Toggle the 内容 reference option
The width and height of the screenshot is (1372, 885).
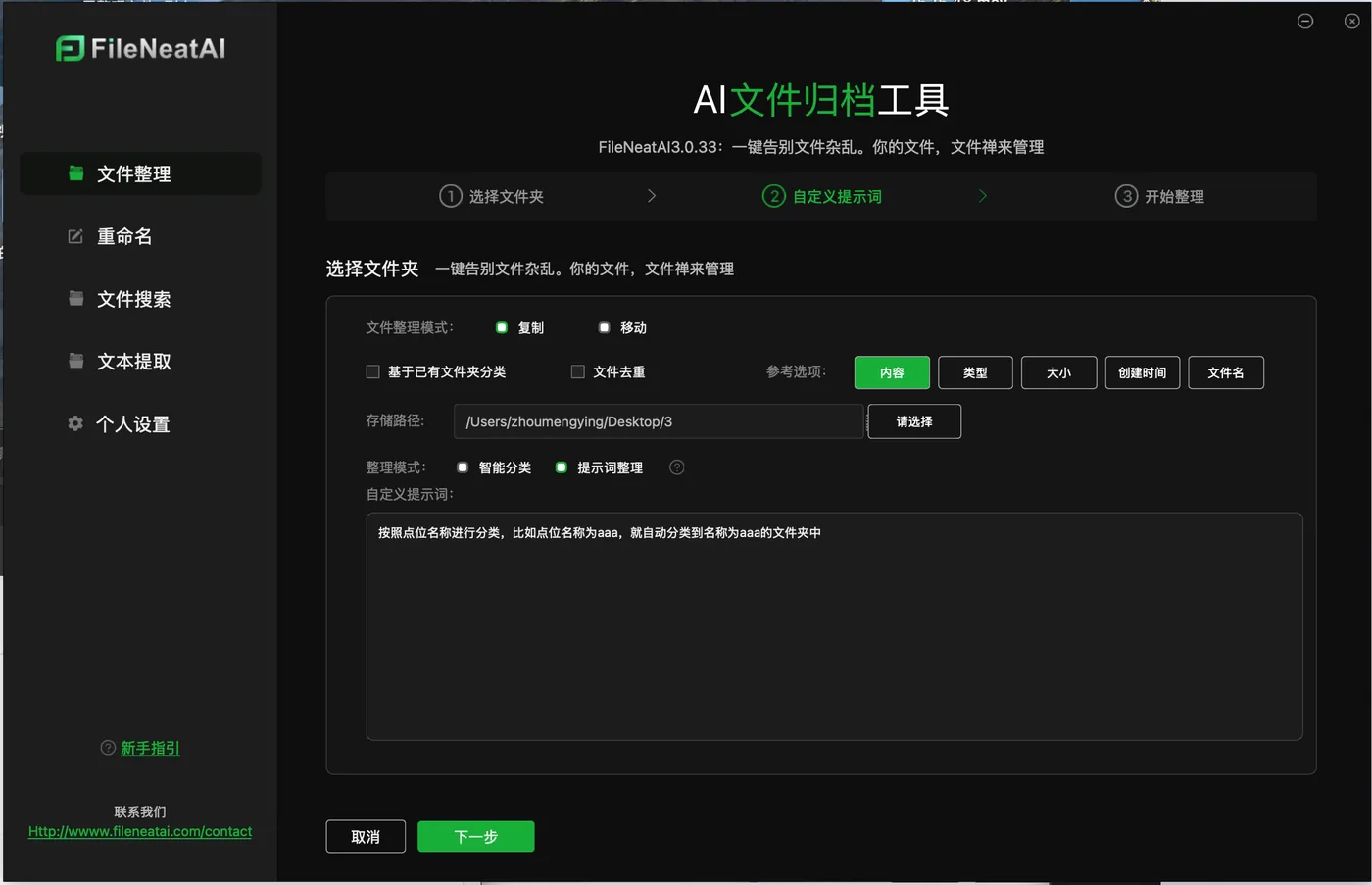[x=892, y=372]
